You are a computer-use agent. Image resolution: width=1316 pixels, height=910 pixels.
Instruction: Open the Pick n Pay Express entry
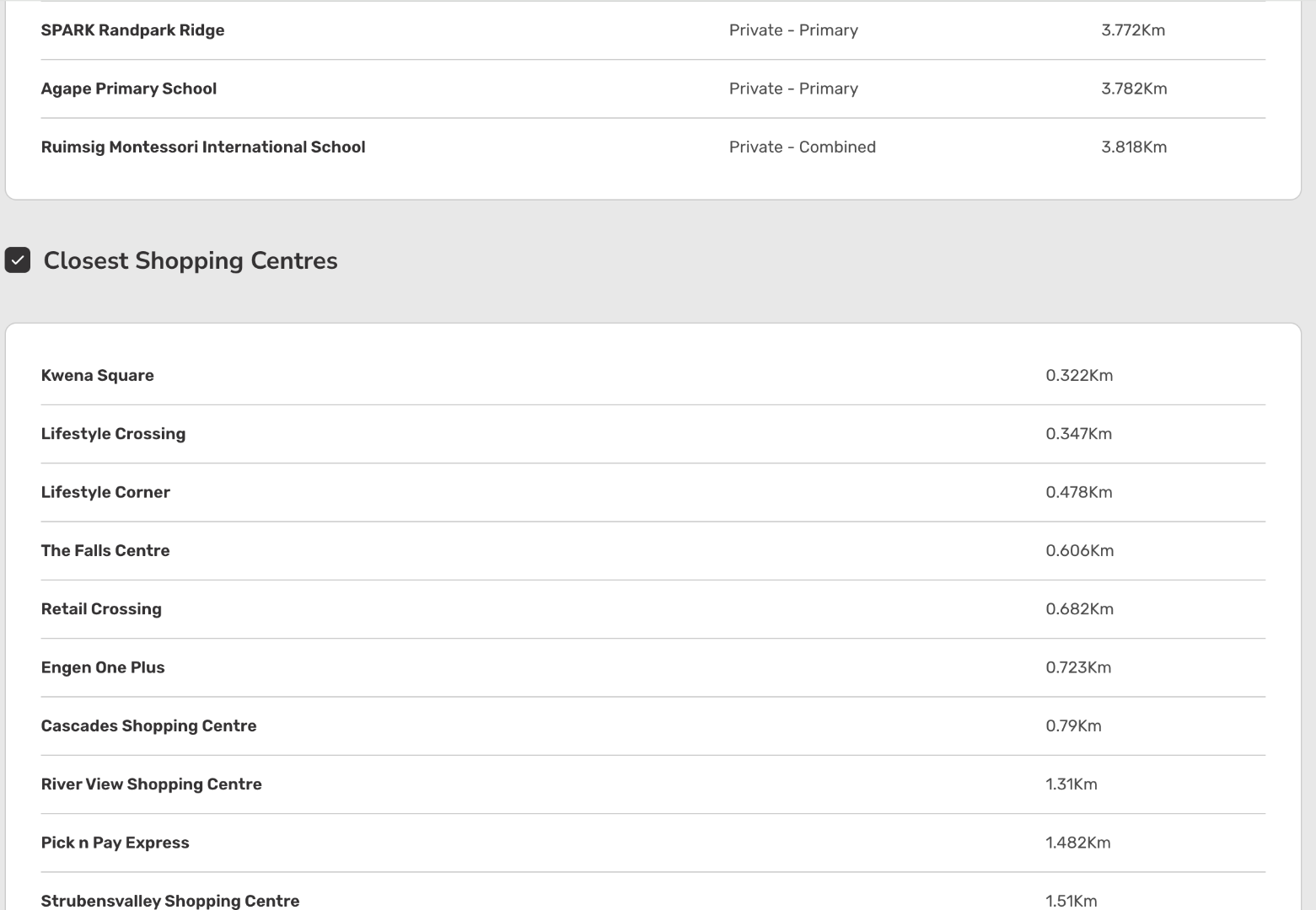click(x=115, y=843)
